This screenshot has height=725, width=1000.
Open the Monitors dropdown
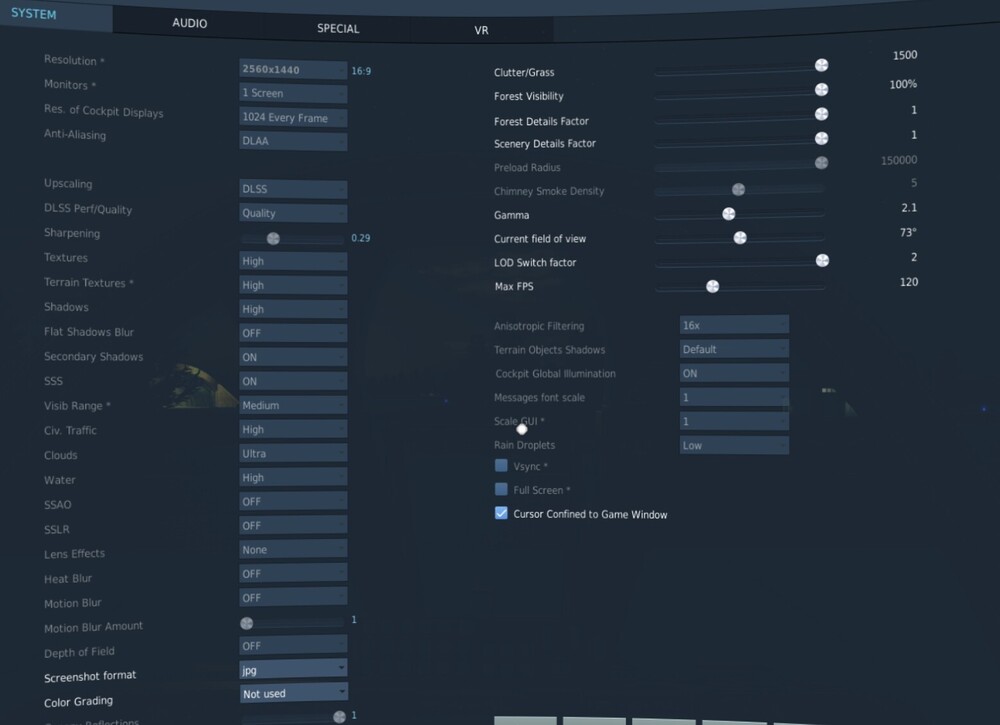(292, 93)
